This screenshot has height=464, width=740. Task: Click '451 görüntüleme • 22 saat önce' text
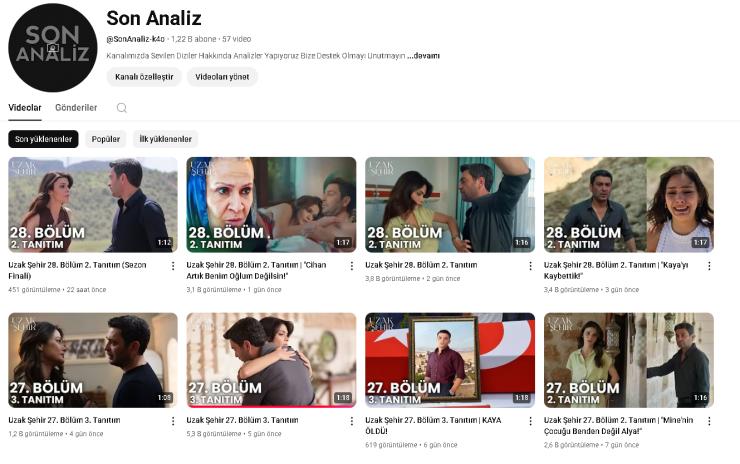click(57, 290)
